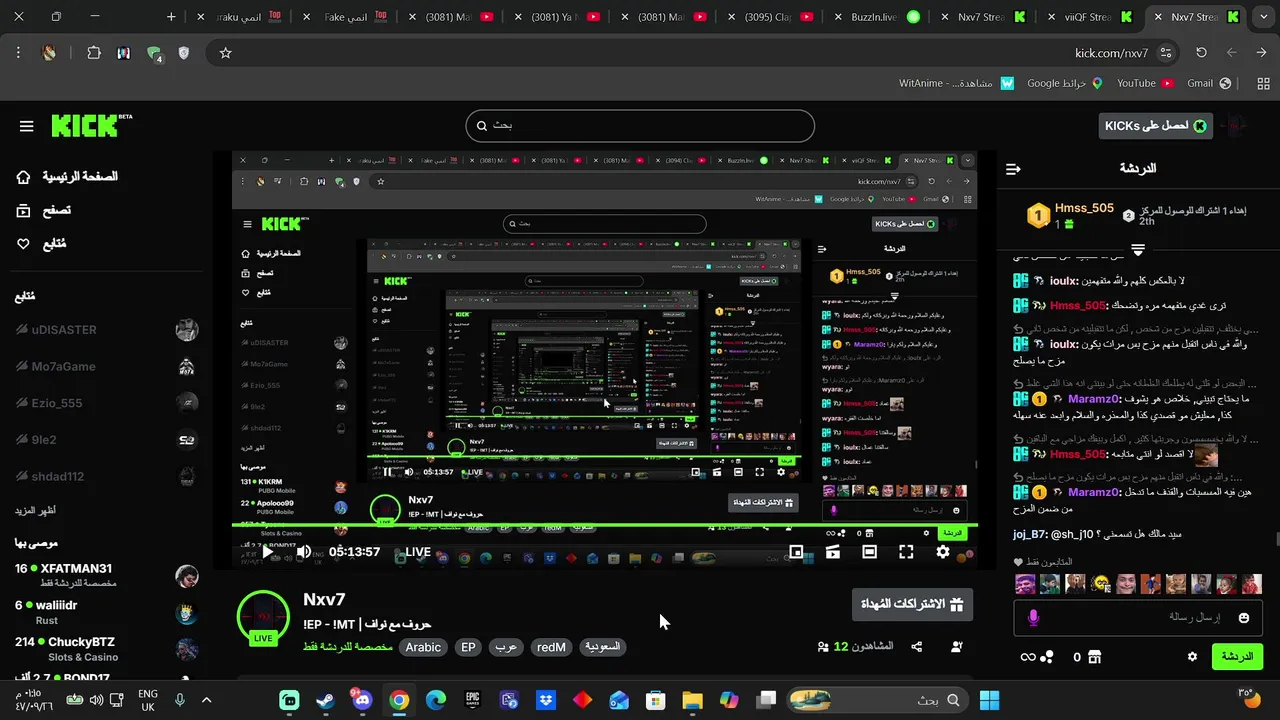
Task: Mute the stream volume speaker icon
Action: point(304,552)
